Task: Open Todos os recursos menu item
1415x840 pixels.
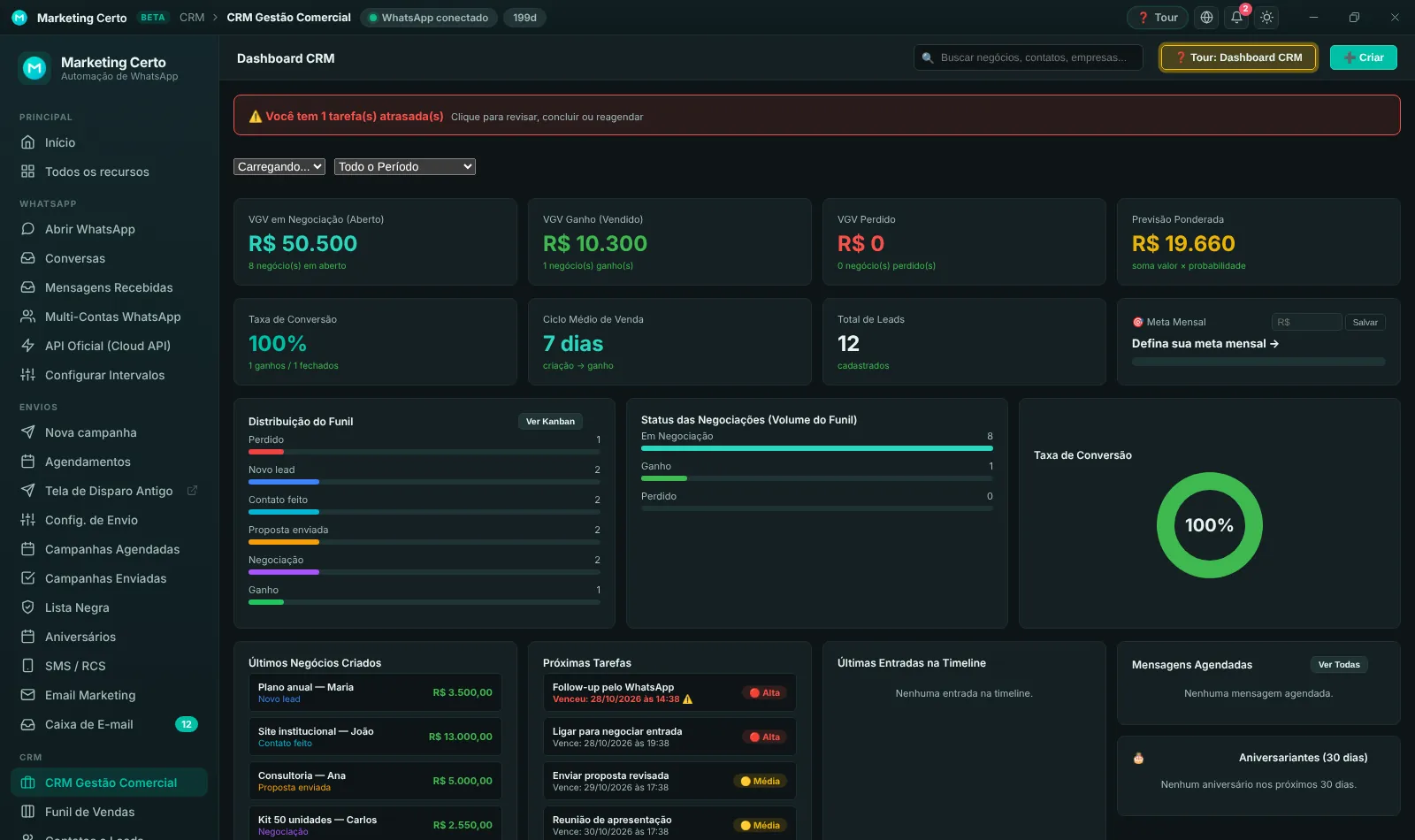Action: tap(109, 172)
